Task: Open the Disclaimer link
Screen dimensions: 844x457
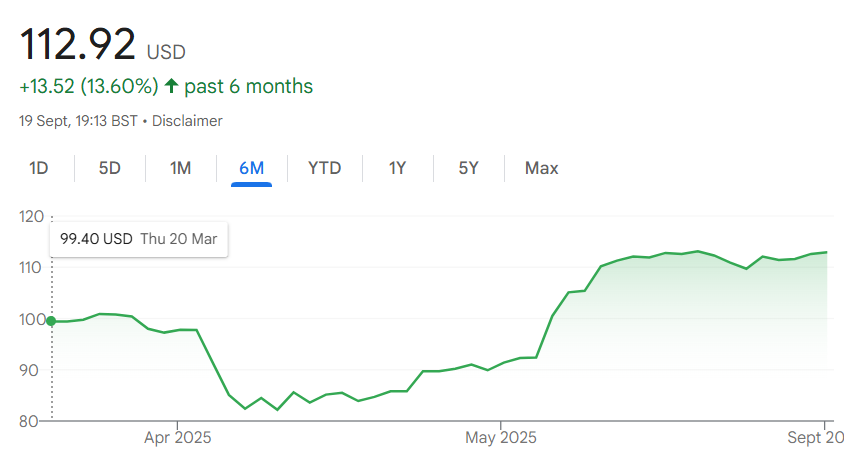Action: pos(187,121)
